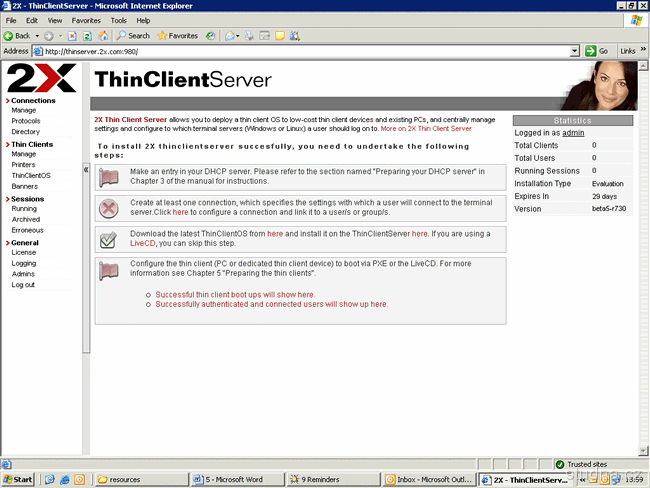Open Sessions section heading
This screenshot has height=488, width=650.
(27, 199)
